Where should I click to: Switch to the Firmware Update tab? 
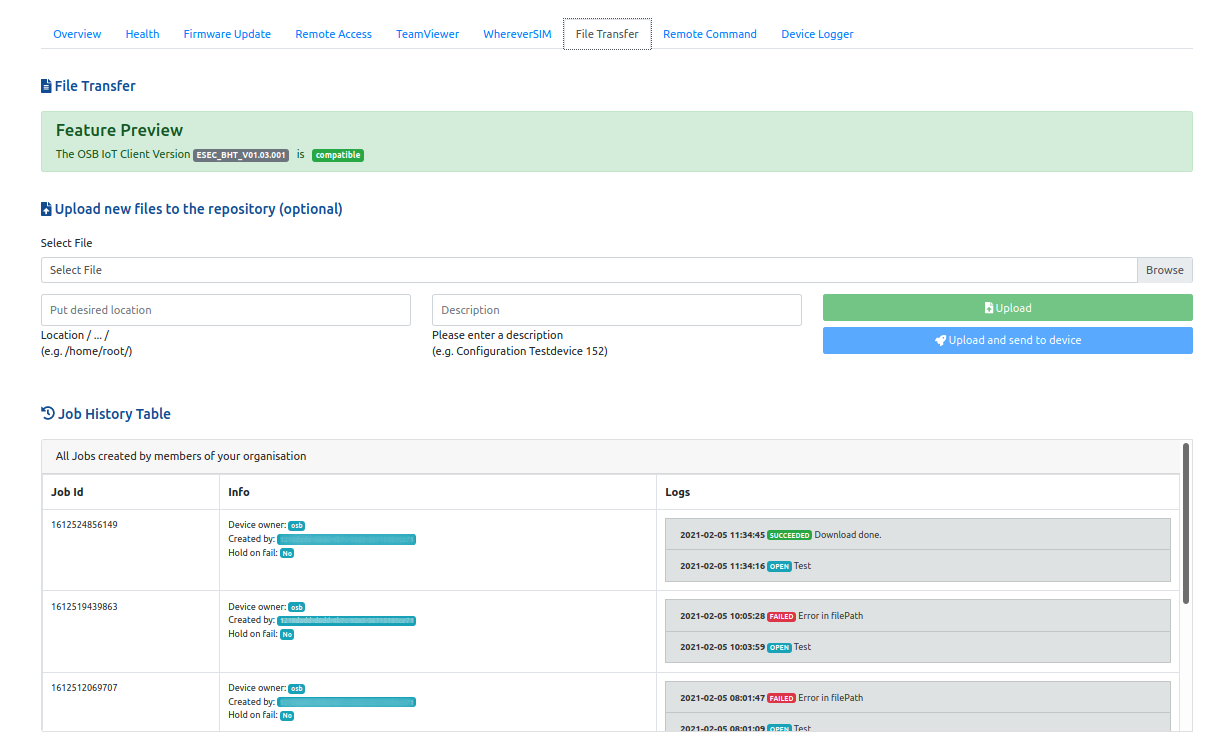click(227, 34)
